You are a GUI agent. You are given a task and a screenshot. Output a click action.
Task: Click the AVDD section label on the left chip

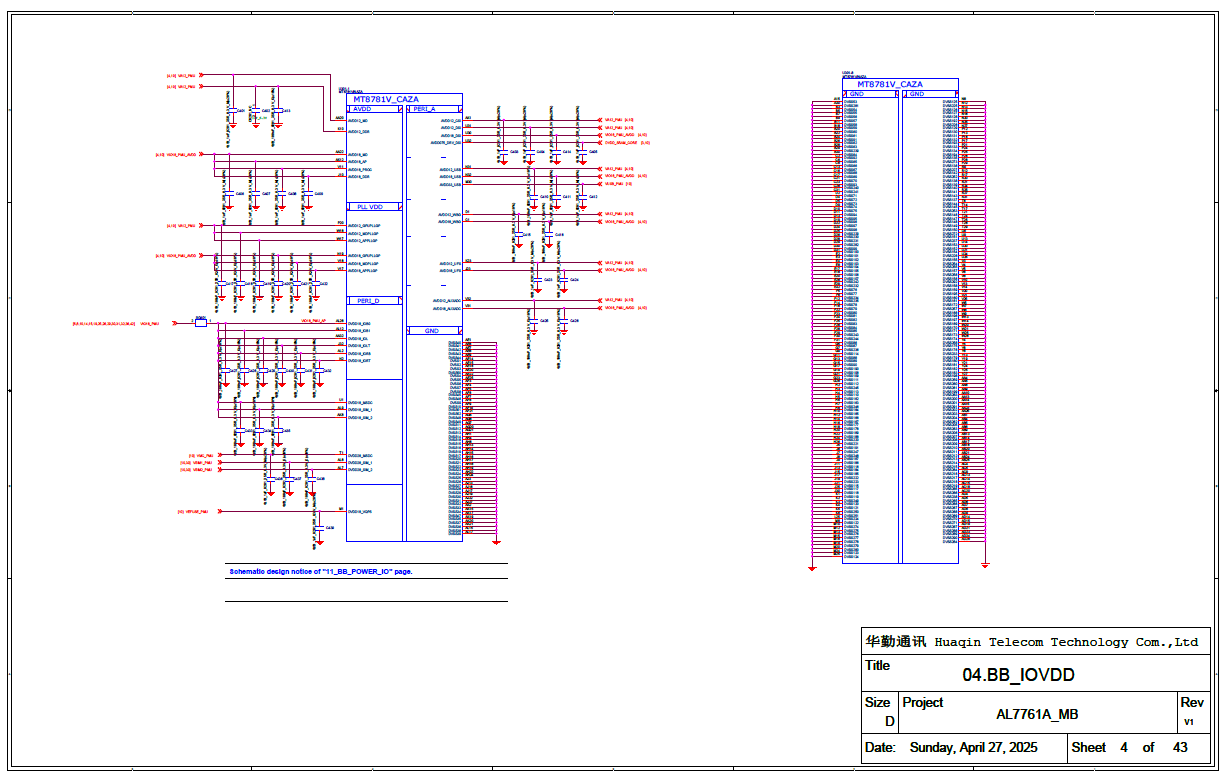(362, 108)
